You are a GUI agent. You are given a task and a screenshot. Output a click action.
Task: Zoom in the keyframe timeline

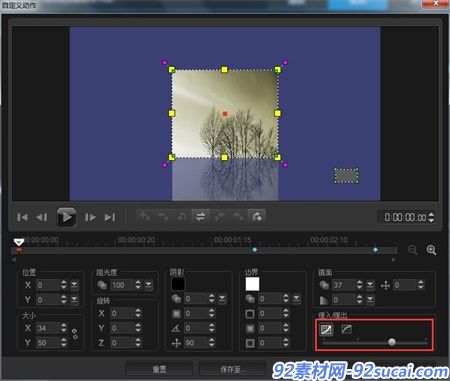click(431, 250)
